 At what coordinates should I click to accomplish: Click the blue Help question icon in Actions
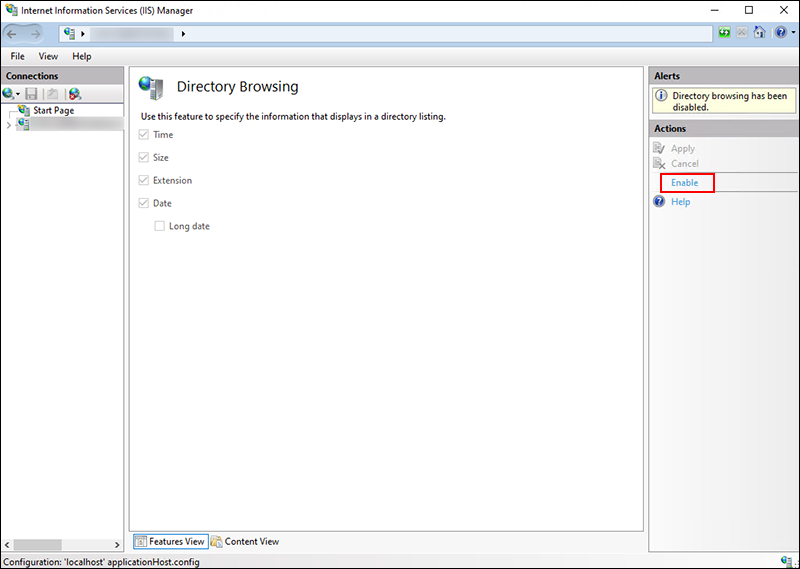pyautogui.click(x=659, y=202)
